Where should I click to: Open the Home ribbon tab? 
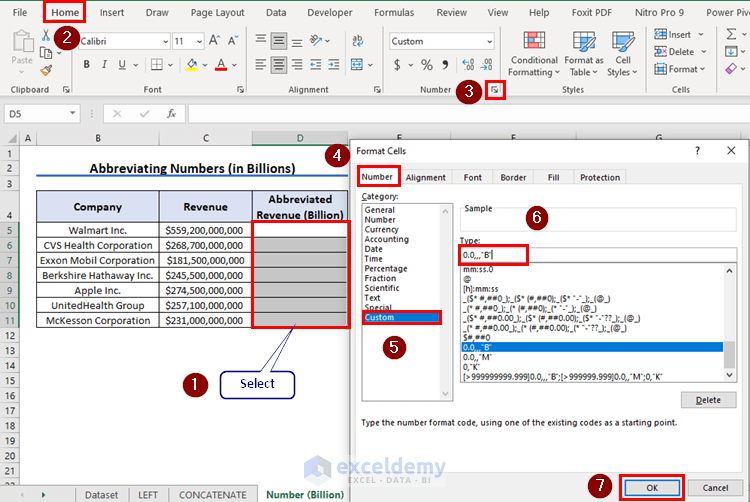(65, 12)
